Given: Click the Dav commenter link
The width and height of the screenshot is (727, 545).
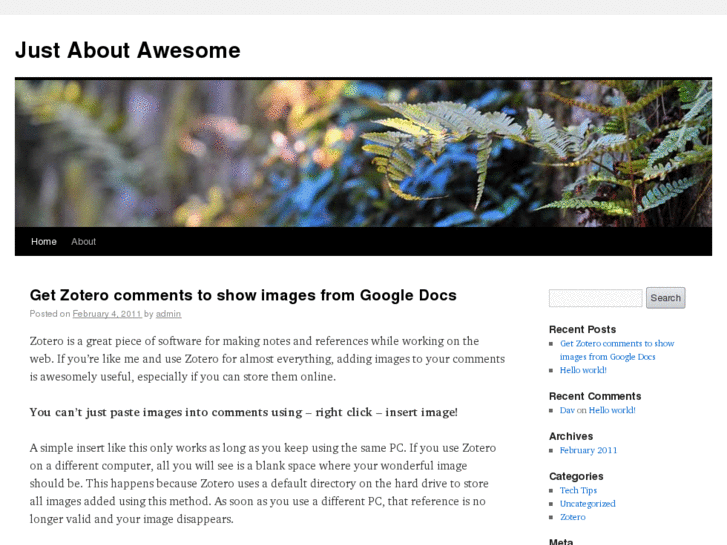Looking at the screenshot, I should click(x=567, y=410).
